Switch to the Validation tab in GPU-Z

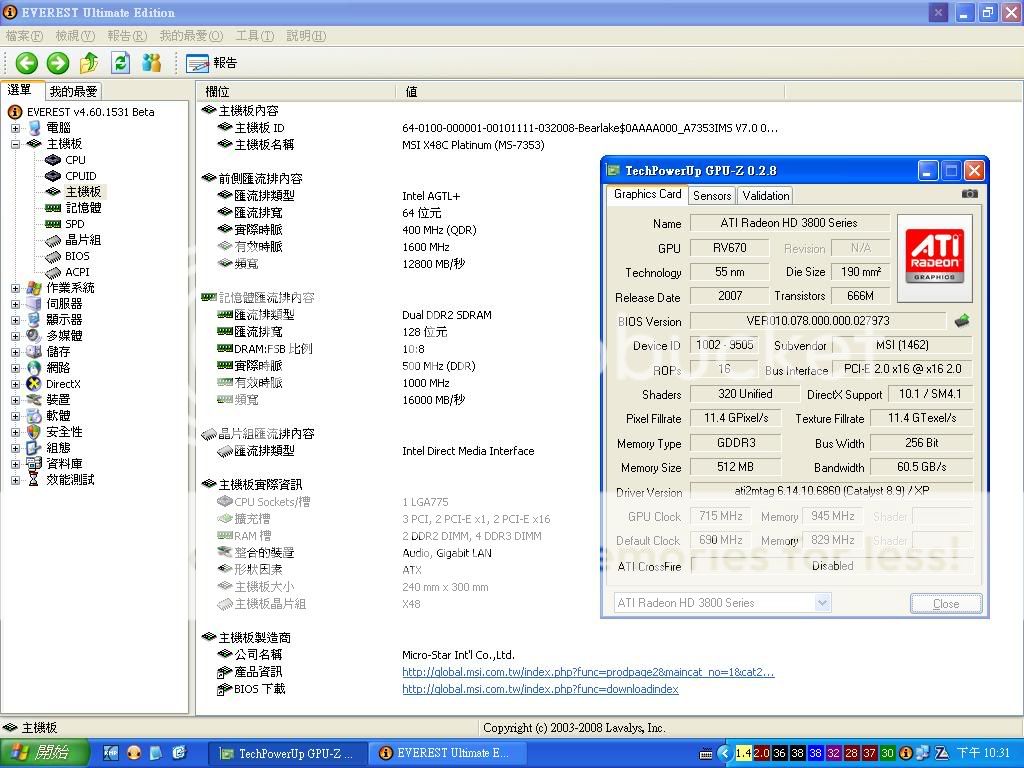tap(765, 195)
